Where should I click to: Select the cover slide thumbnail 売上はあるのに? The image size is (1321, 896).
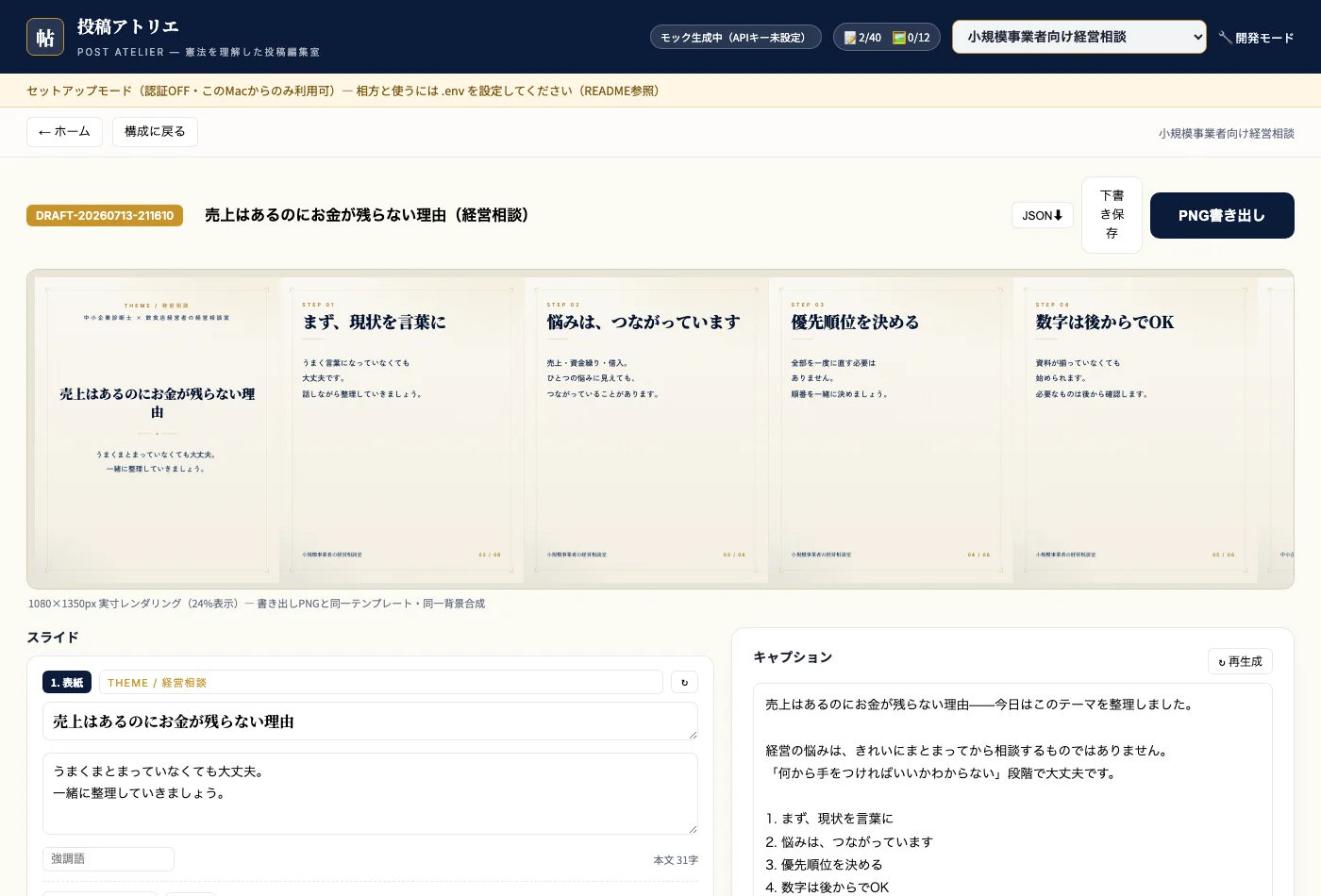(x=157, y=429)
